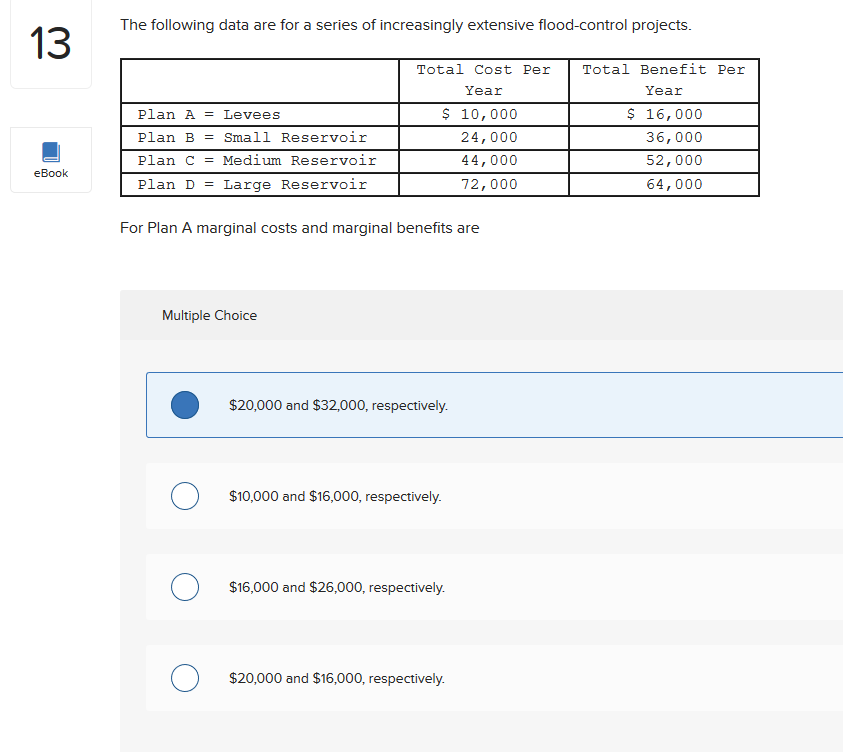Viewport: 843px width, 752px height.
Task: Choose option $16,000 and $26,000, respectively
Action: (184, 587)
